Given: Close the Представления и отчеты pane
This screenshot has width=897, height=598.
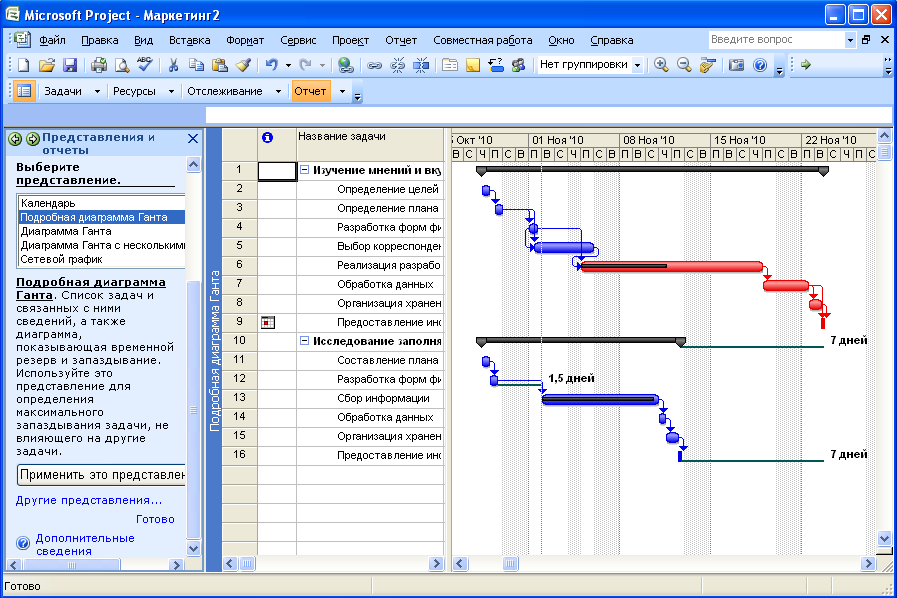Looking at the screenshot, I should (x=193, y=138).
